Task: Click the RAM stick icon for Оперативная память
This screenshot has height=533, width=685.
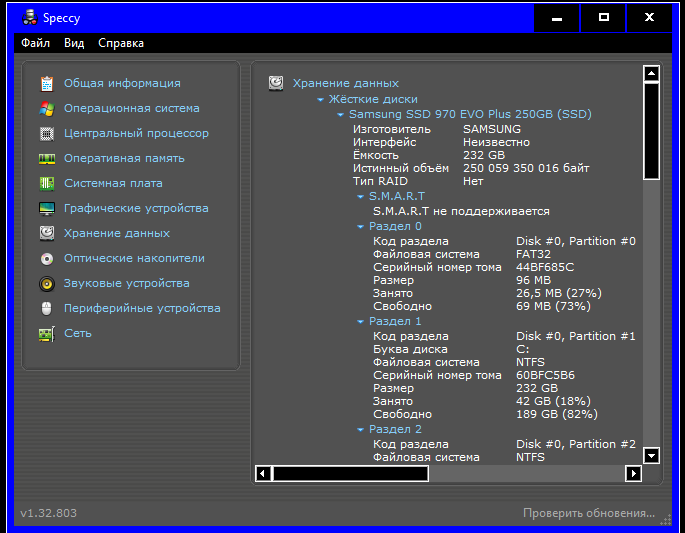Action: [47, 159]
